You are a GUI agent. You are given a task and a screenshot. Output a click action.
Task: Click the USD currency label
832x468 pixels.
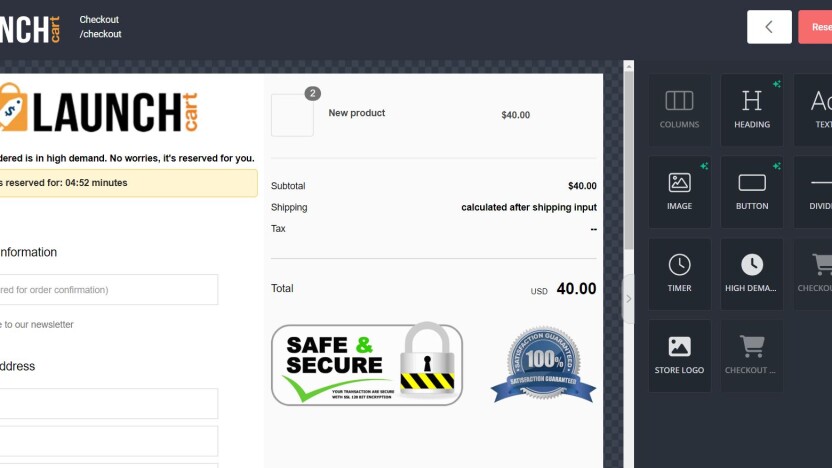tap(539, 291)
